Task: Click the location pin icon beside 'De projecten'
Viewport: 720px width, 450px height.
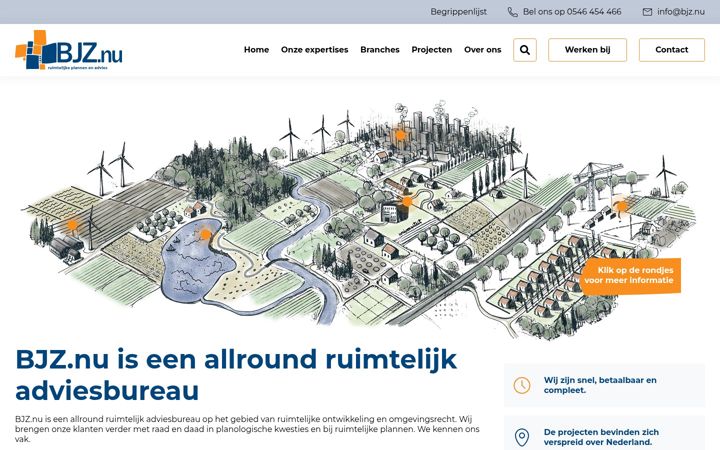Action: 522,437
